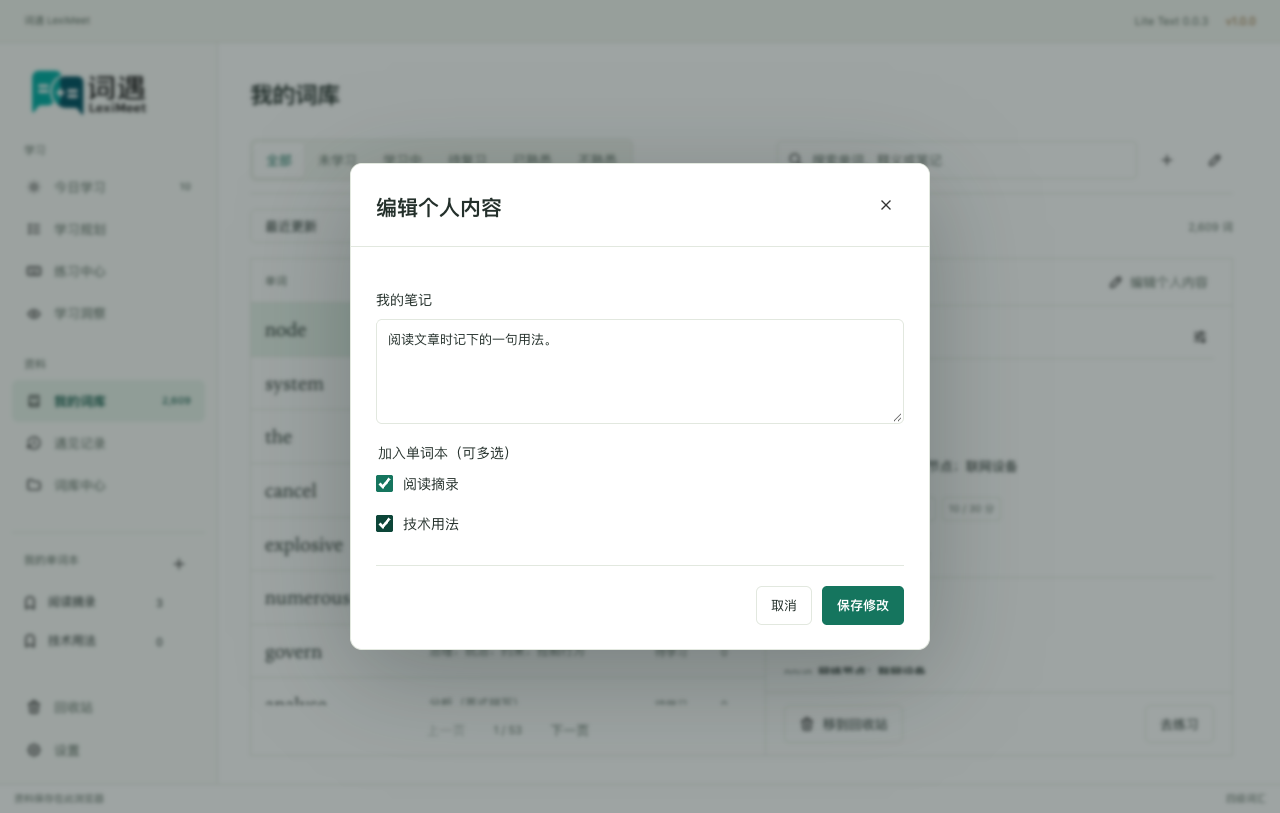
Task: Play pronunciation with the speaker icon
Action: pyautogui.click(x=1199, y=337)
